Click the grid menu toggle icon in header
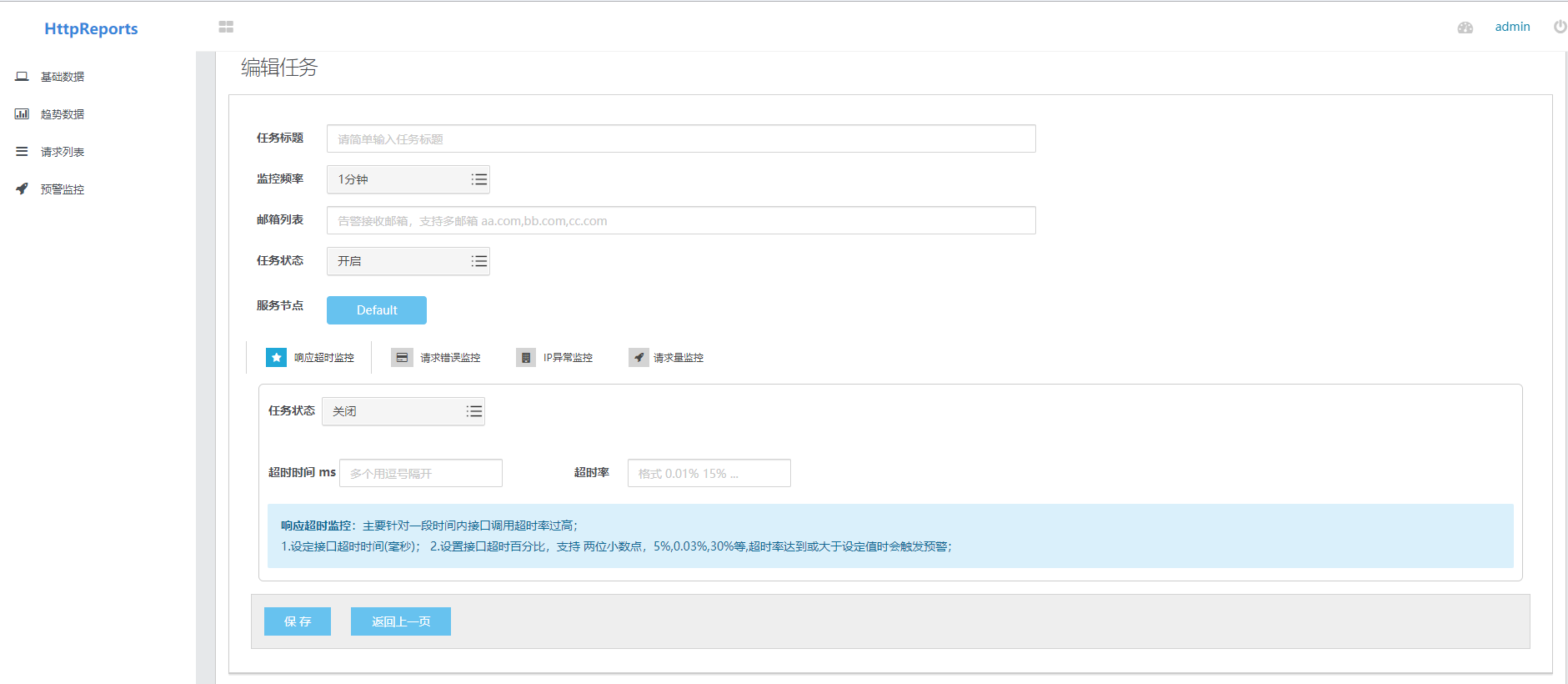Viewport: 1568px width, 684px height. click(x=226, y=27)
